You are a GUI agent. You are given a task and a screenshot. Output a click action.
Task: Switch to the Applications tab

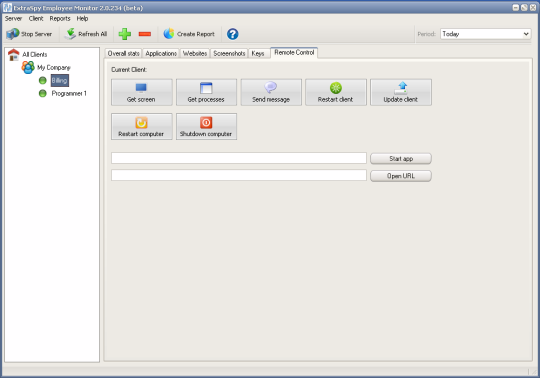click(161, 53)
